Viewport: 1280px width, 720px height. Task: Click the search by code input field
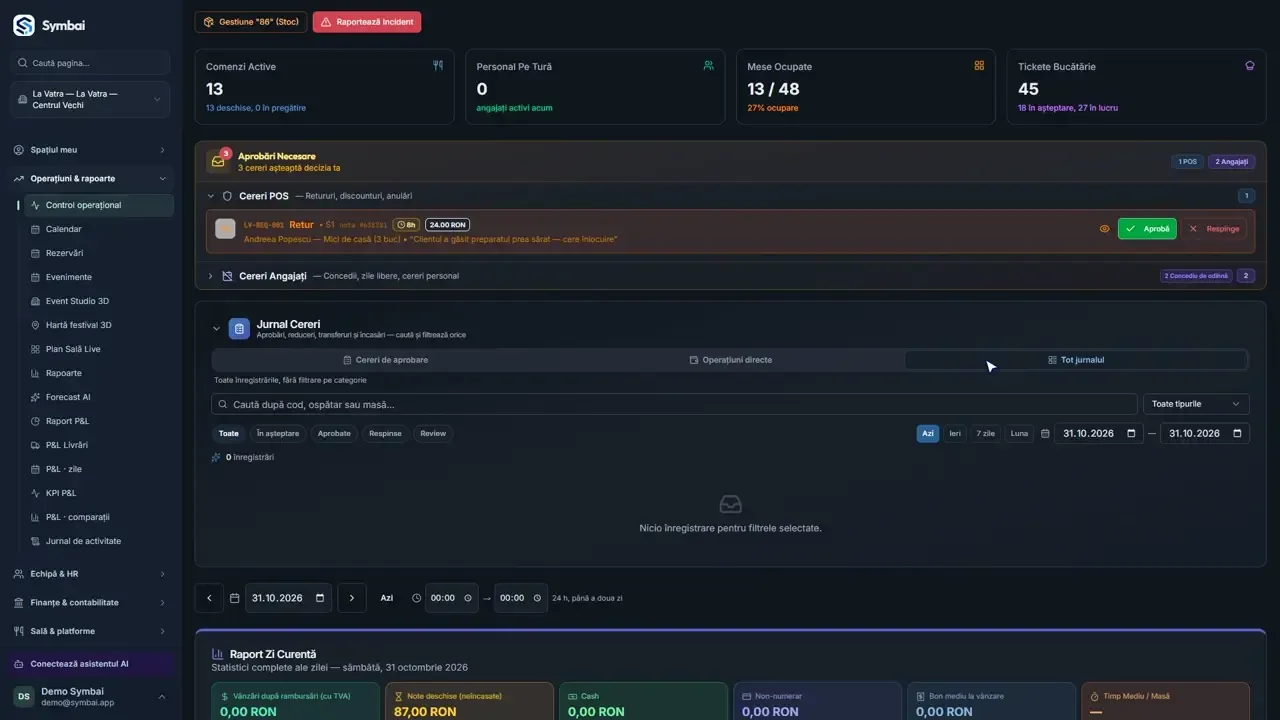674,404
